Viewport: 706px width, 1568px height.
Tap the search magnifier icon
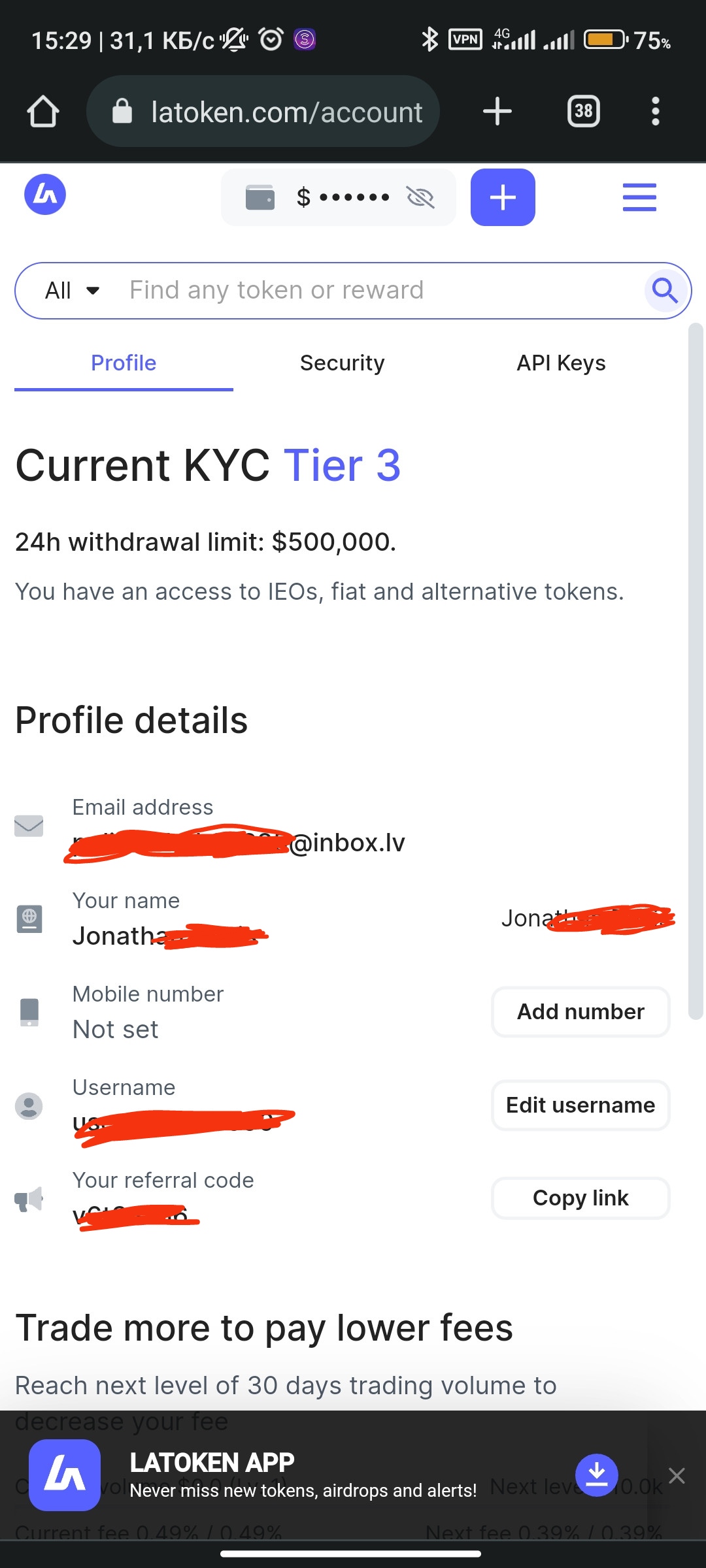[665, 290]
